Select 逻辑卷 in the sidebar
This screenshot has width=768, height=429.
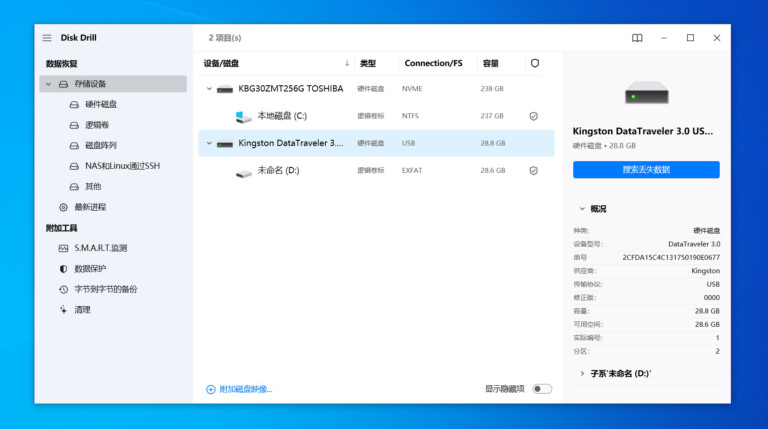[97, 125]
